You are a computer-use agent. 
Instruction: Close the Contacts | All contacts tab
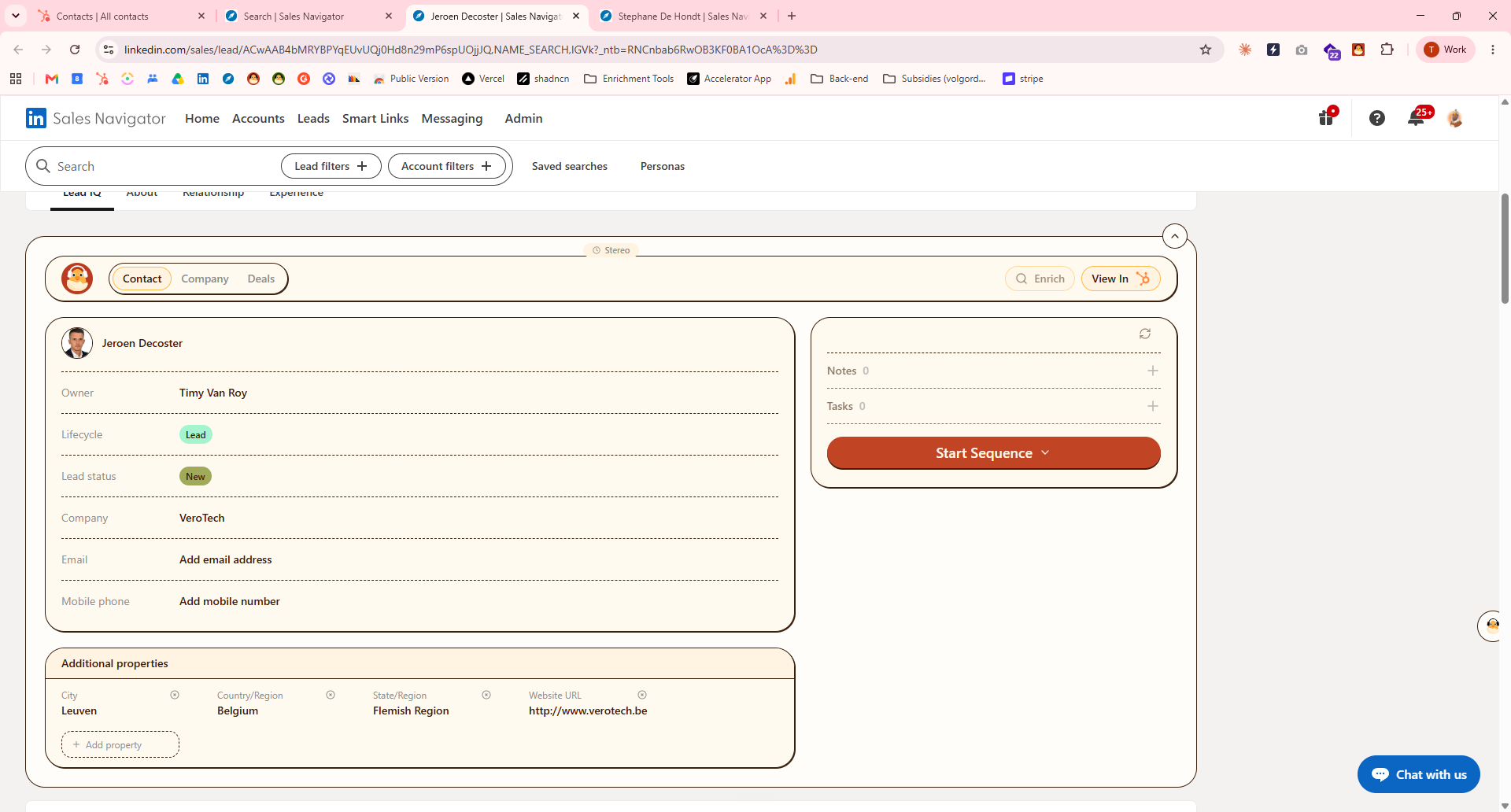(x=201, y=16)
